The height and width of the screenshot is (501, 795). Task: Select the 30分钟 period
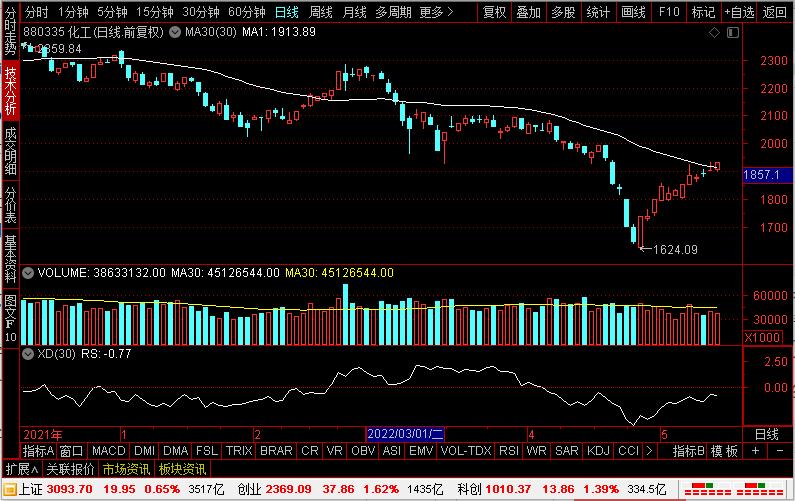[201, 12]
